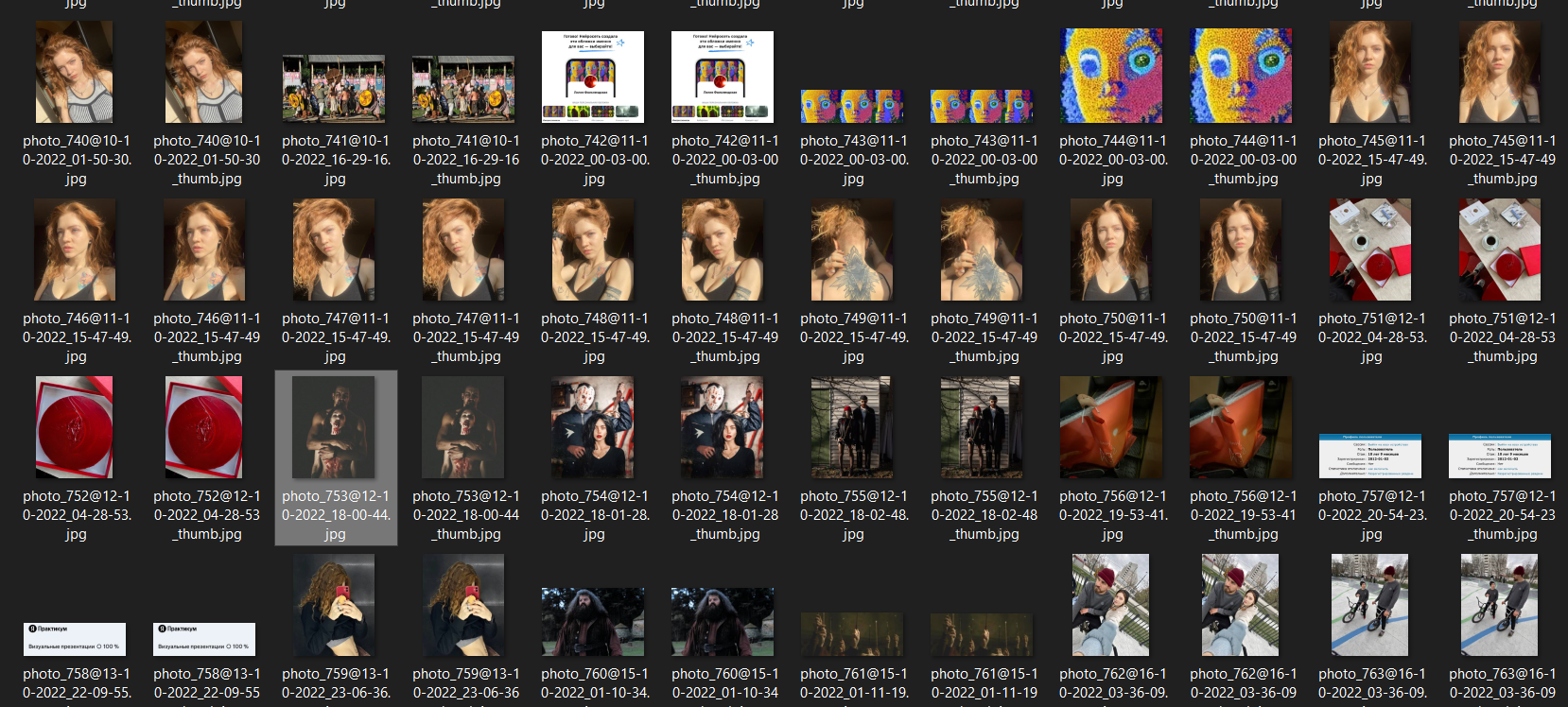This screenshot has width=1568, height=707.
Task: Select the picture preview for photo_755@12-10-2022_18-02-48_thumb.jpg
Action: [982, 427]
